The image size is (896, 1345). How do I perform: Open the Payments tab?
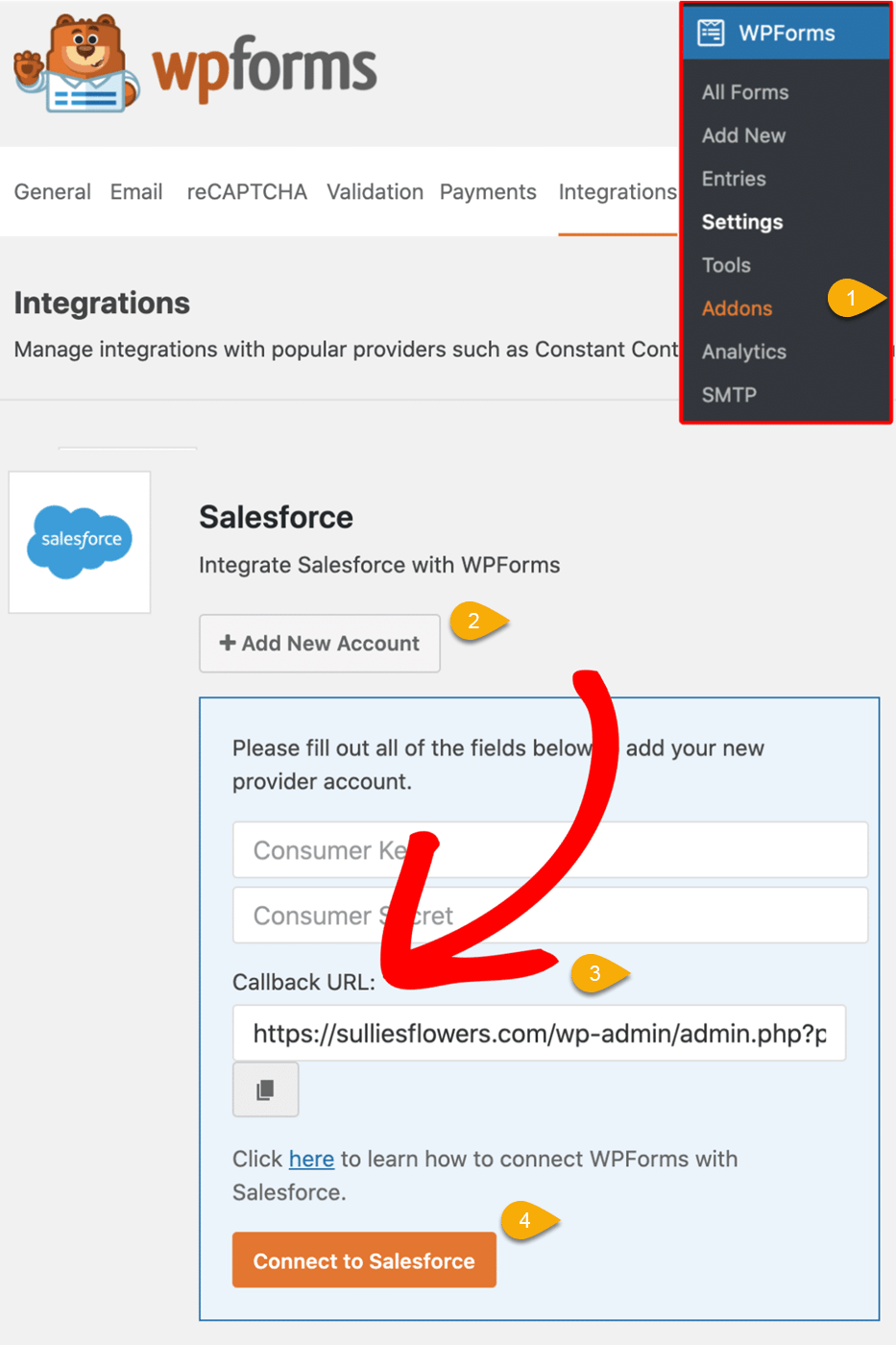point(488,191)
